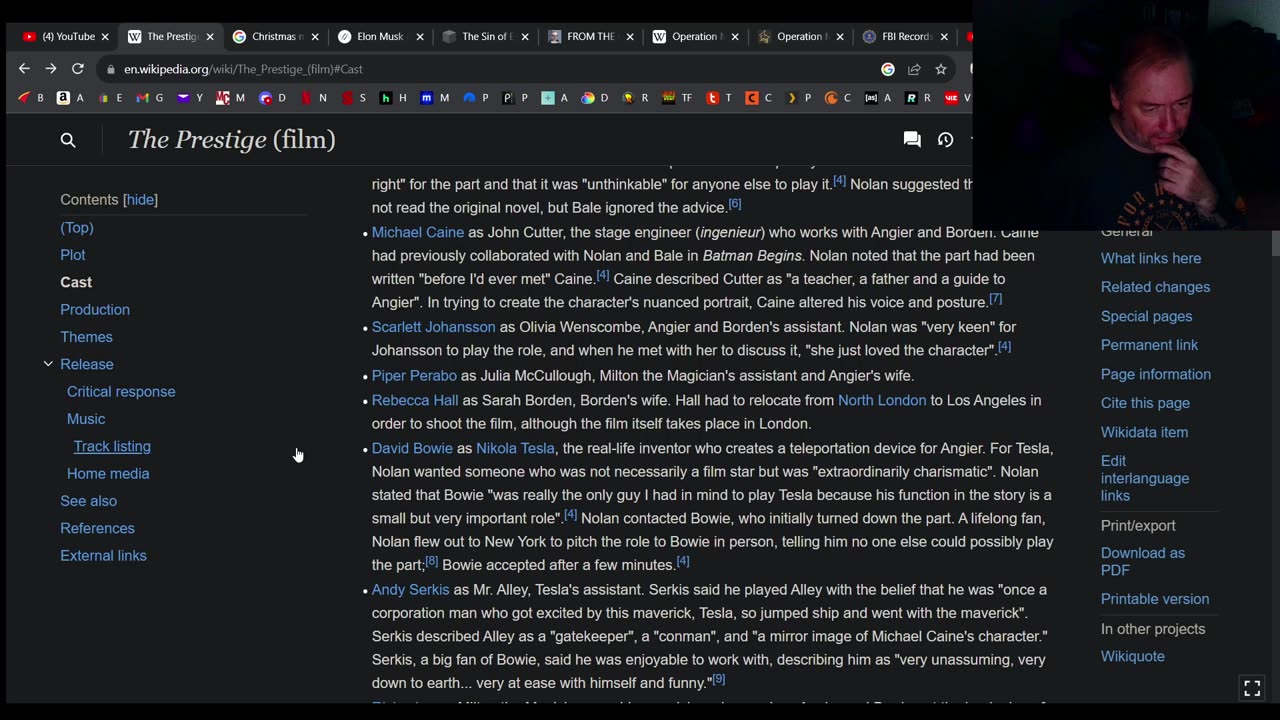Collapse the Release section chevron
This screenshot has height=720, width=1280.
[48, 364]
